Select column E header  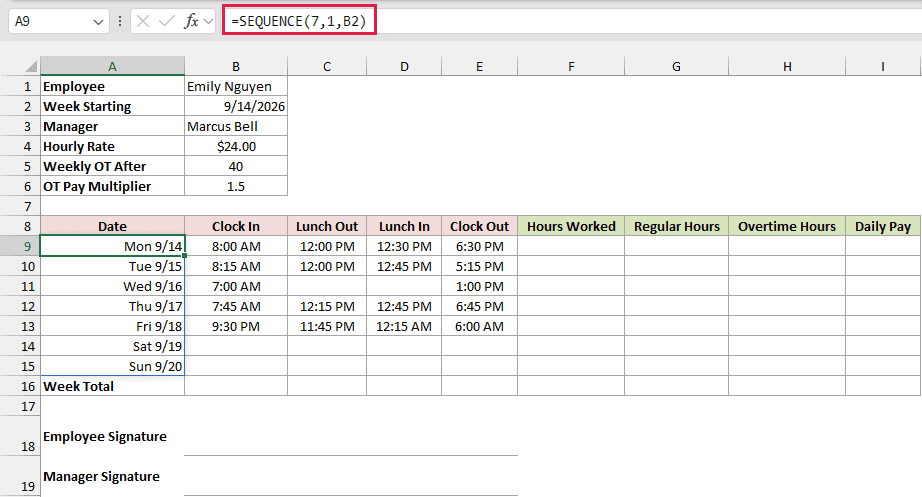click(479, 66)
